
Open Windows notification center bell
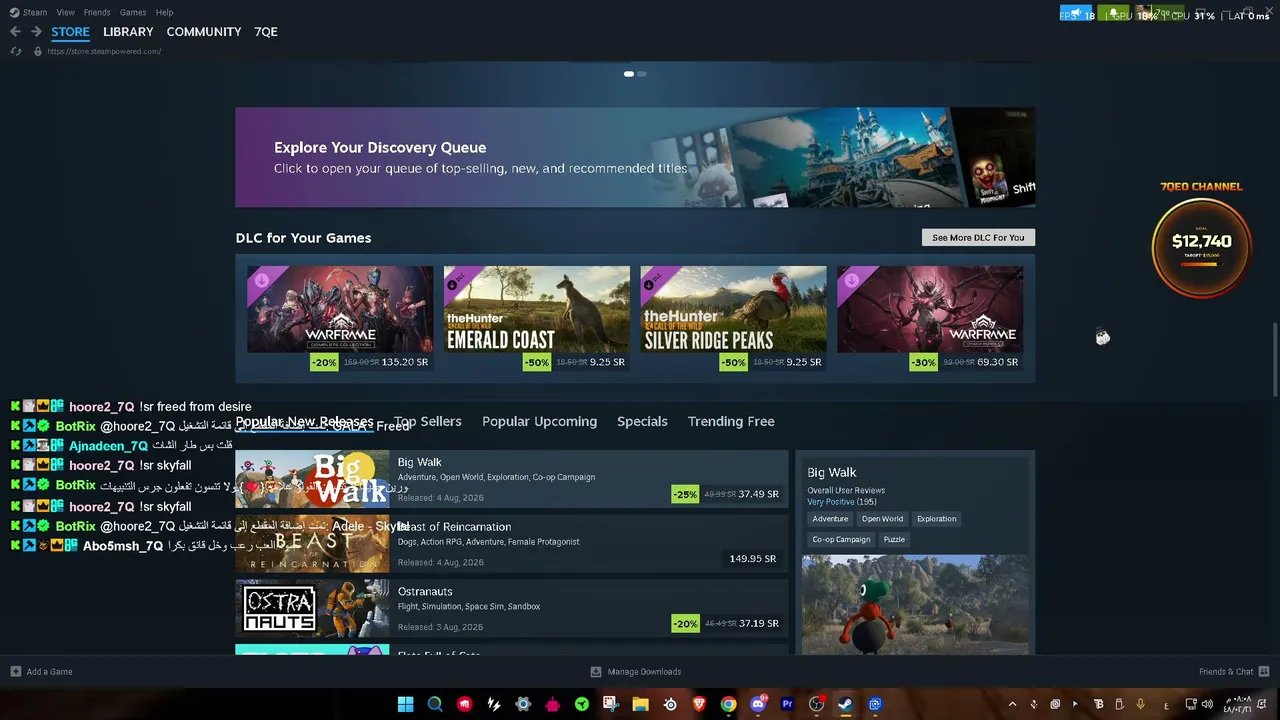tap(1262, 704)
